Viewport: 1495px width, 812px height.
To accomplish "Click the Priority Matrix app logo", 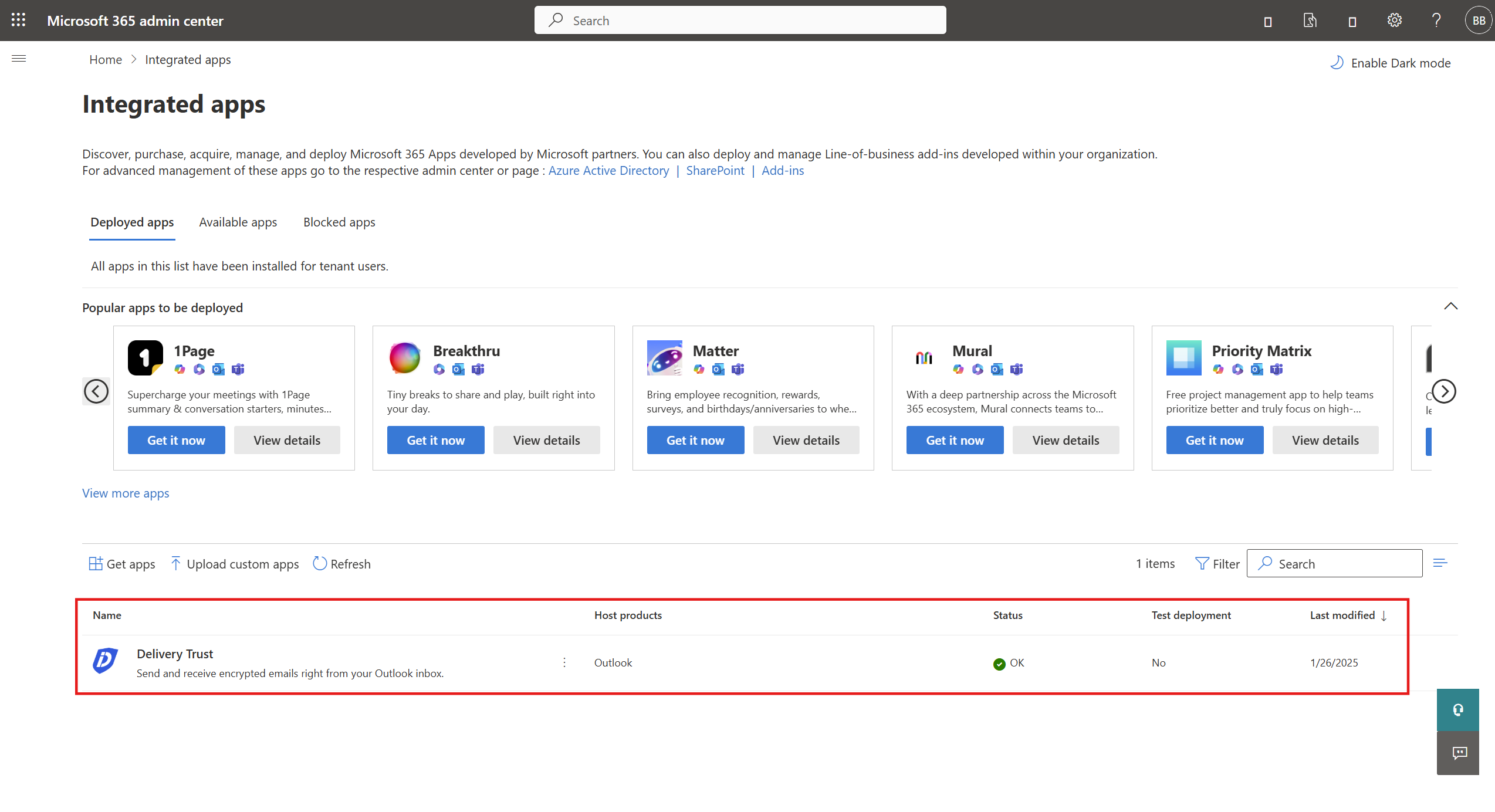I will [1183, 357].
